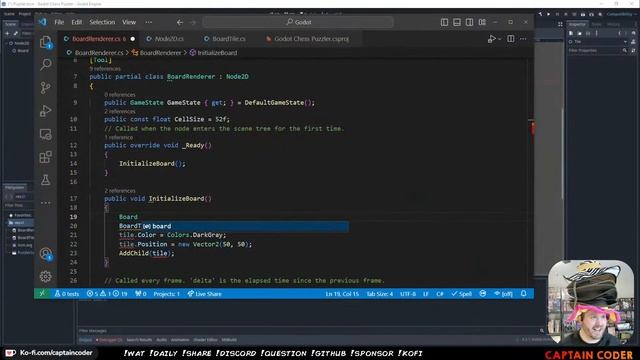Toggle the Spell checker status
Screen dimensions: 640x360
461,293
